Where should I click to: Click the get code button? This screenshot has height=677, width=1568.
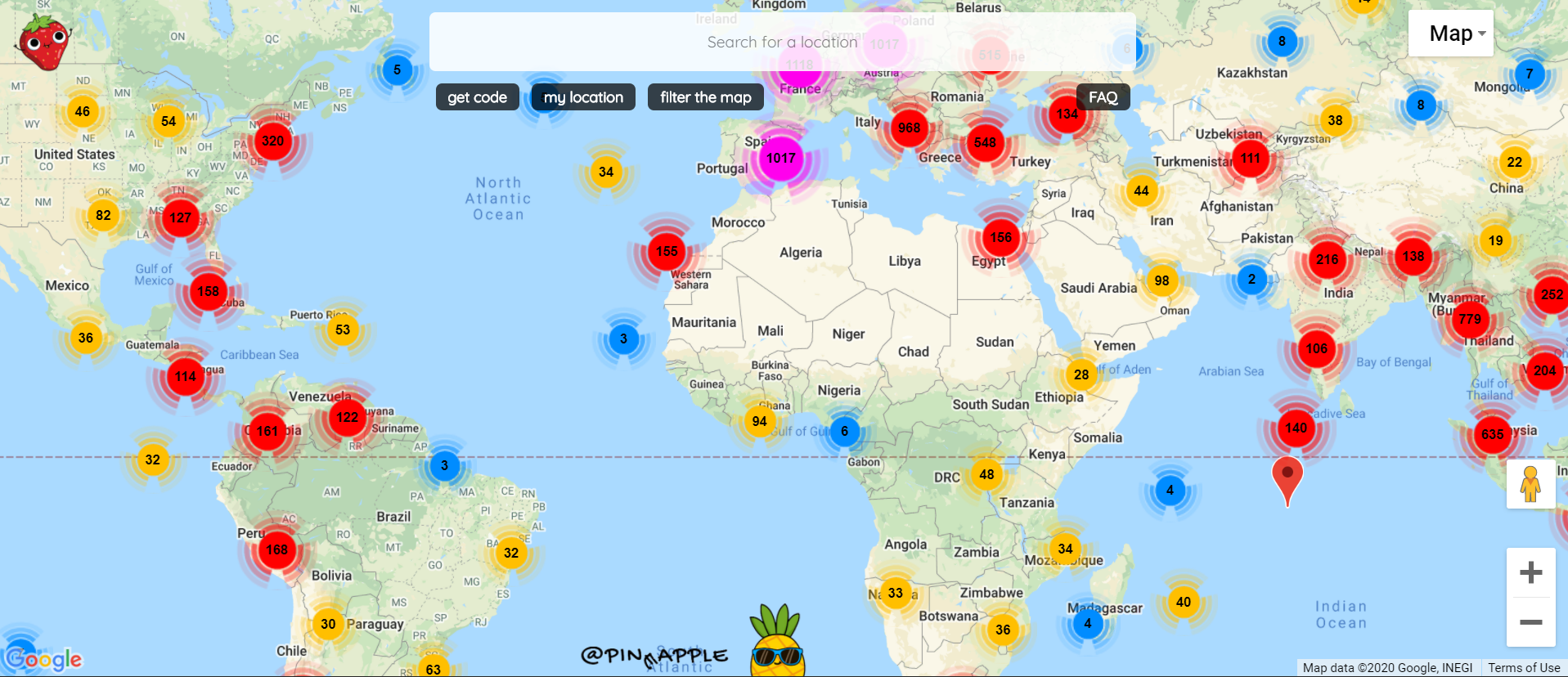point(478,97)
